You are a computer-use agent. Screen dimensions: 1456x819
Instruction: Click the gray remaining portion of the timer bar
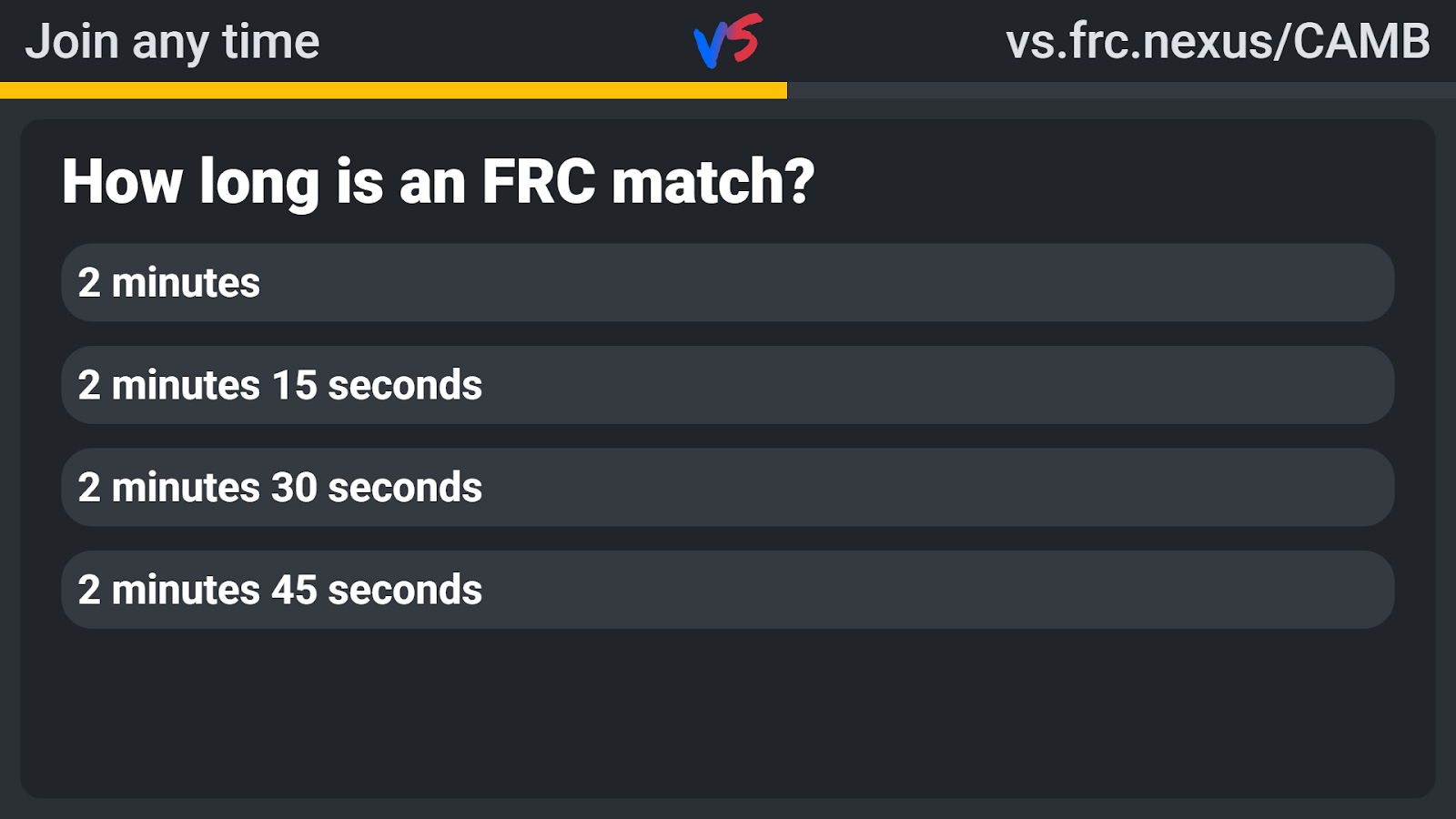click(x=1119, y=90)
